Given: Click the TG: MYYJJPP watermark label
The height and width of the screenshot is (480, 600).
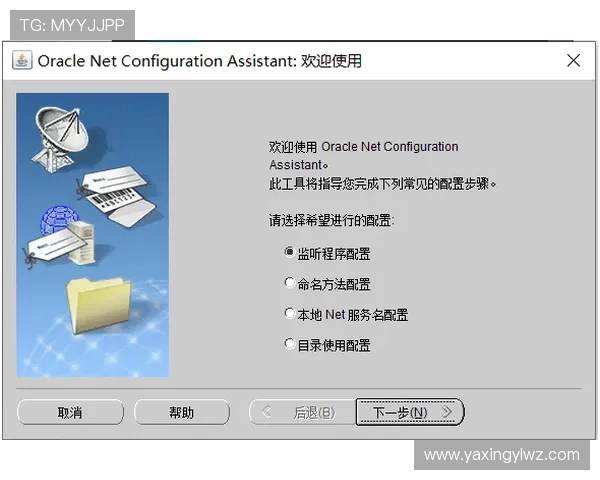Looking at the screenshot, I should [x=72, y=25].
